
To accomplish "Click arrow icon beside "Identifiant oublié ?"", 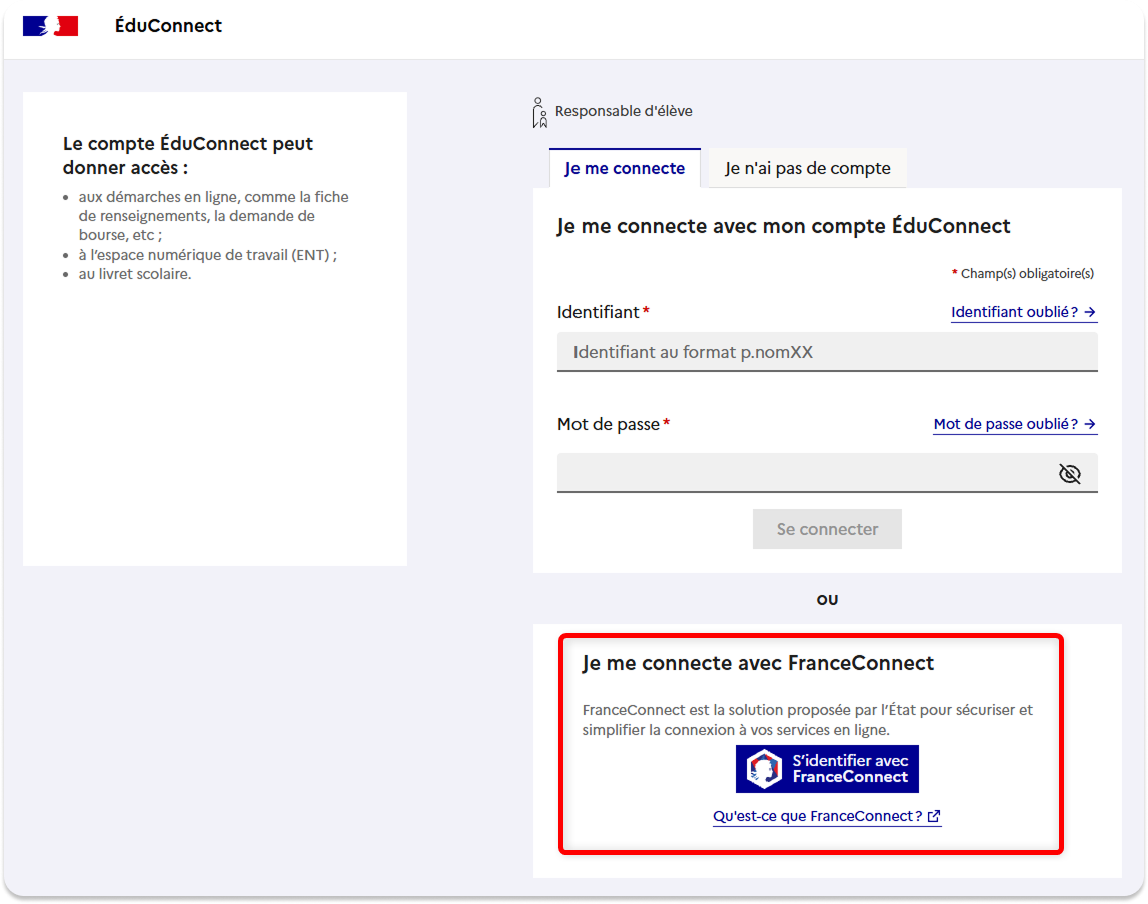I will (x=1089, y=312).
